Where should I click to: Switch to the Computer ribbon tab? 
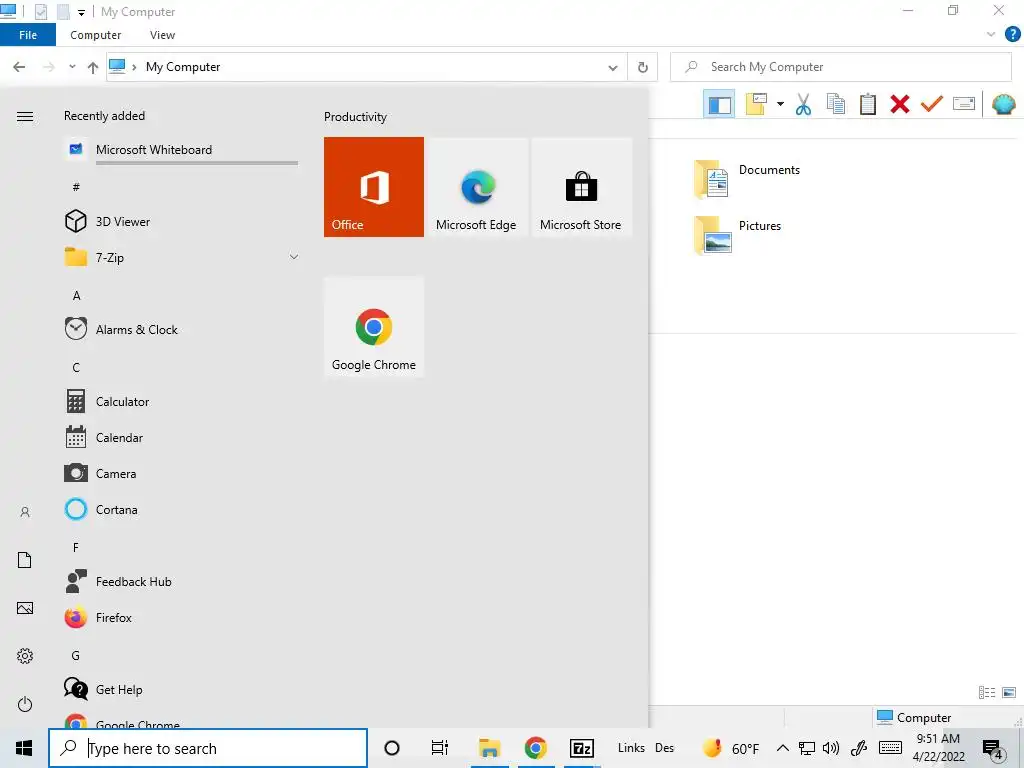coord(95,35)
